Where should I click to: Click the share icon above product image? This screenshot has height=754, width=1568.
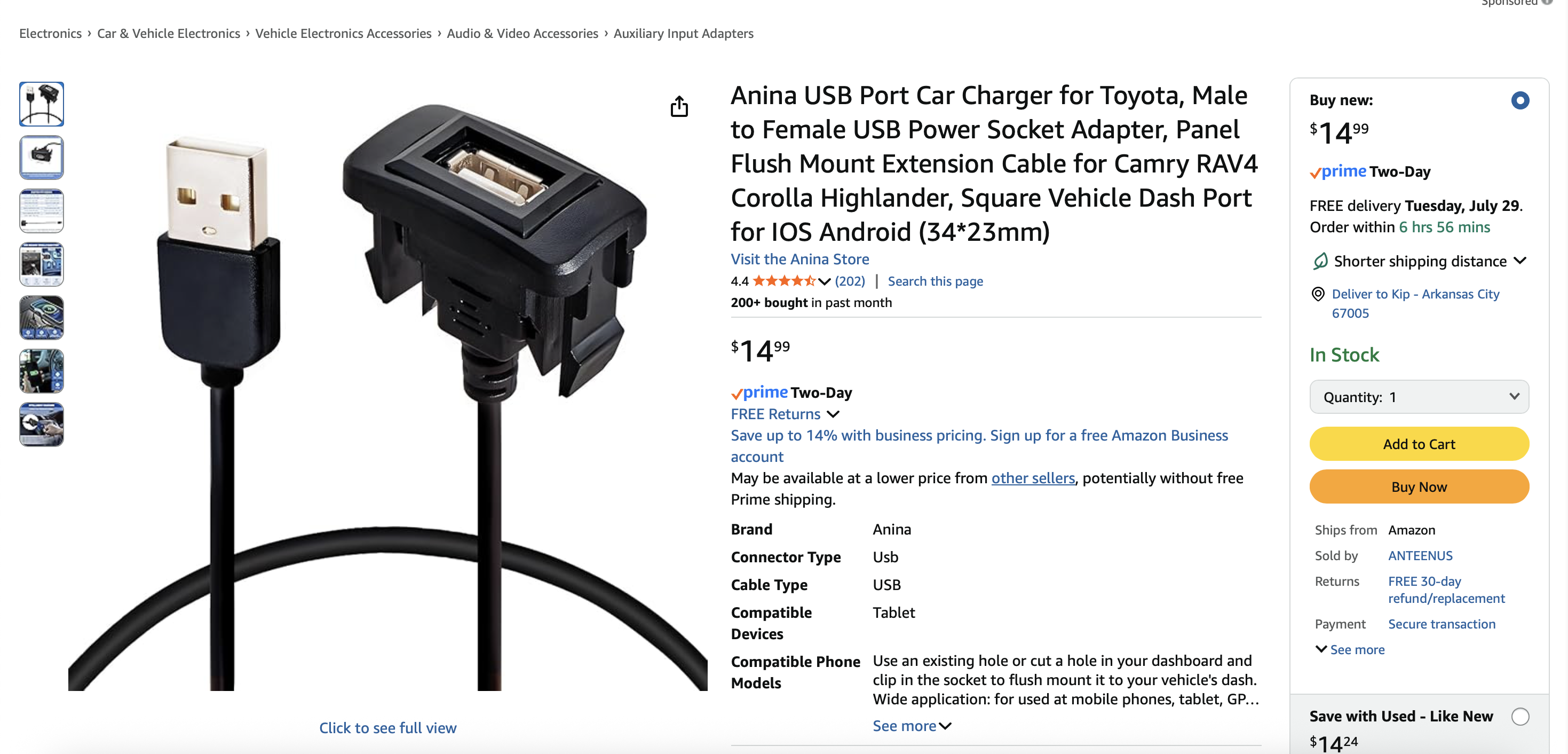679,107
